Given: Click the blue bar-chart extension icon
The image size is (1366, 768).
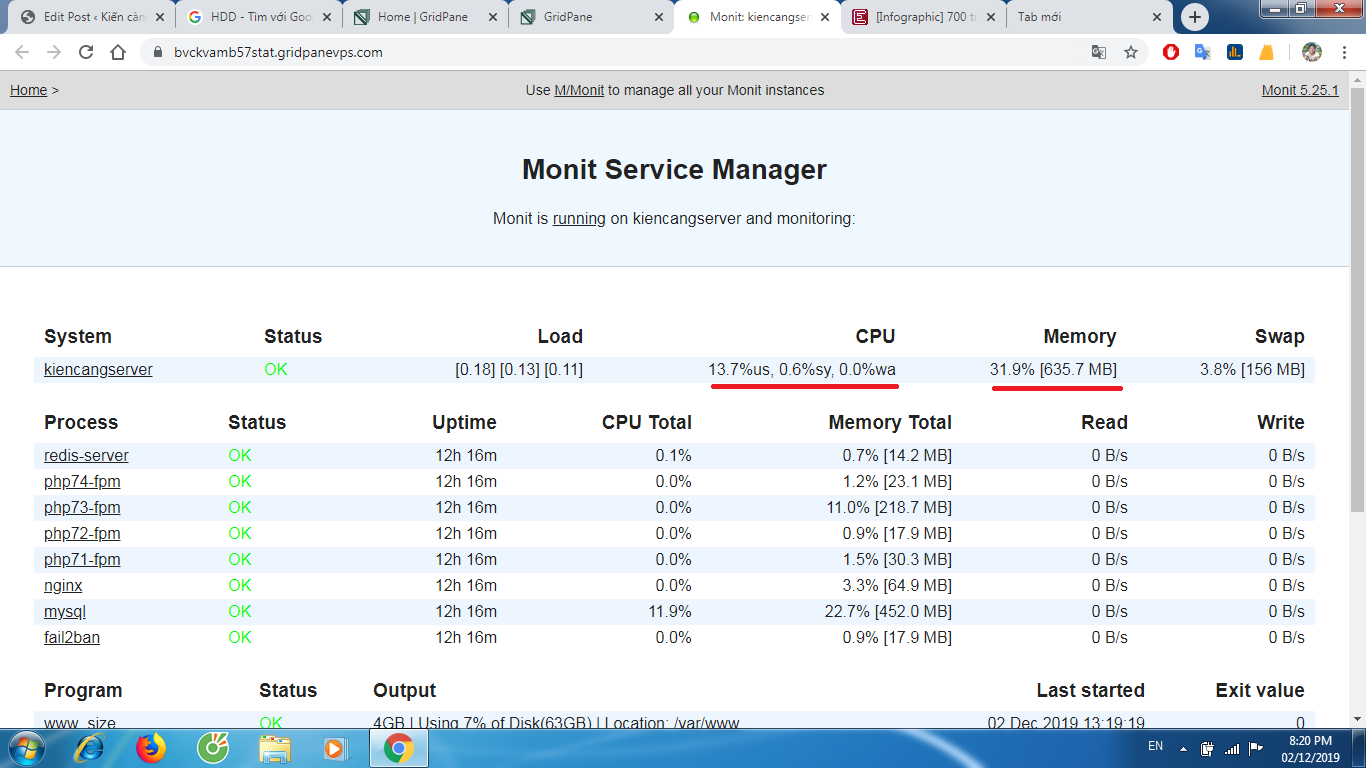Looking at the screenshot, I should 1235,51.
